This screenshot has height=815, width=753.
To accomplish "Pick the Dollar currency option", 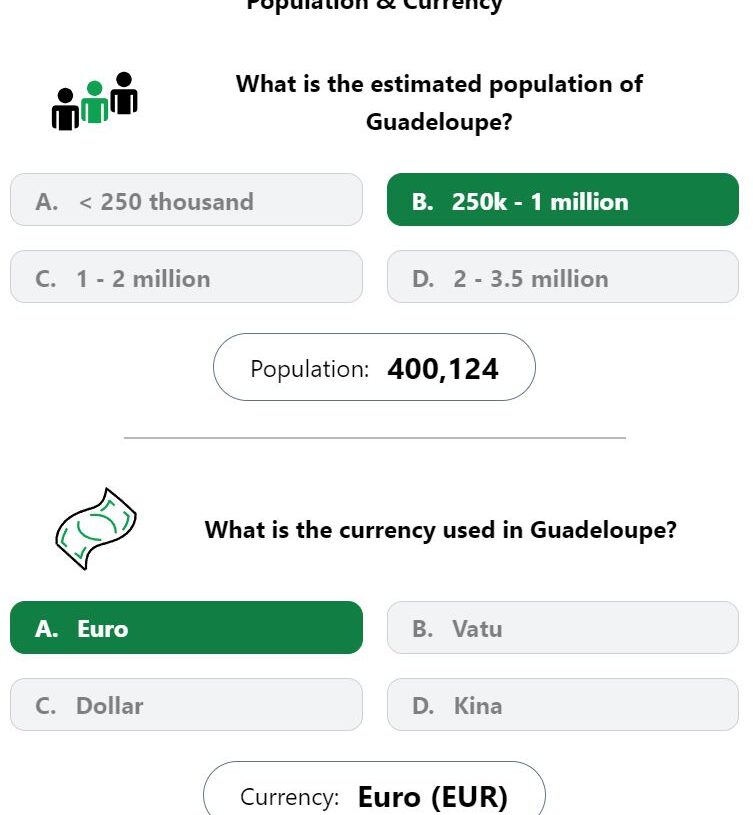I will (x=186, y=704).
